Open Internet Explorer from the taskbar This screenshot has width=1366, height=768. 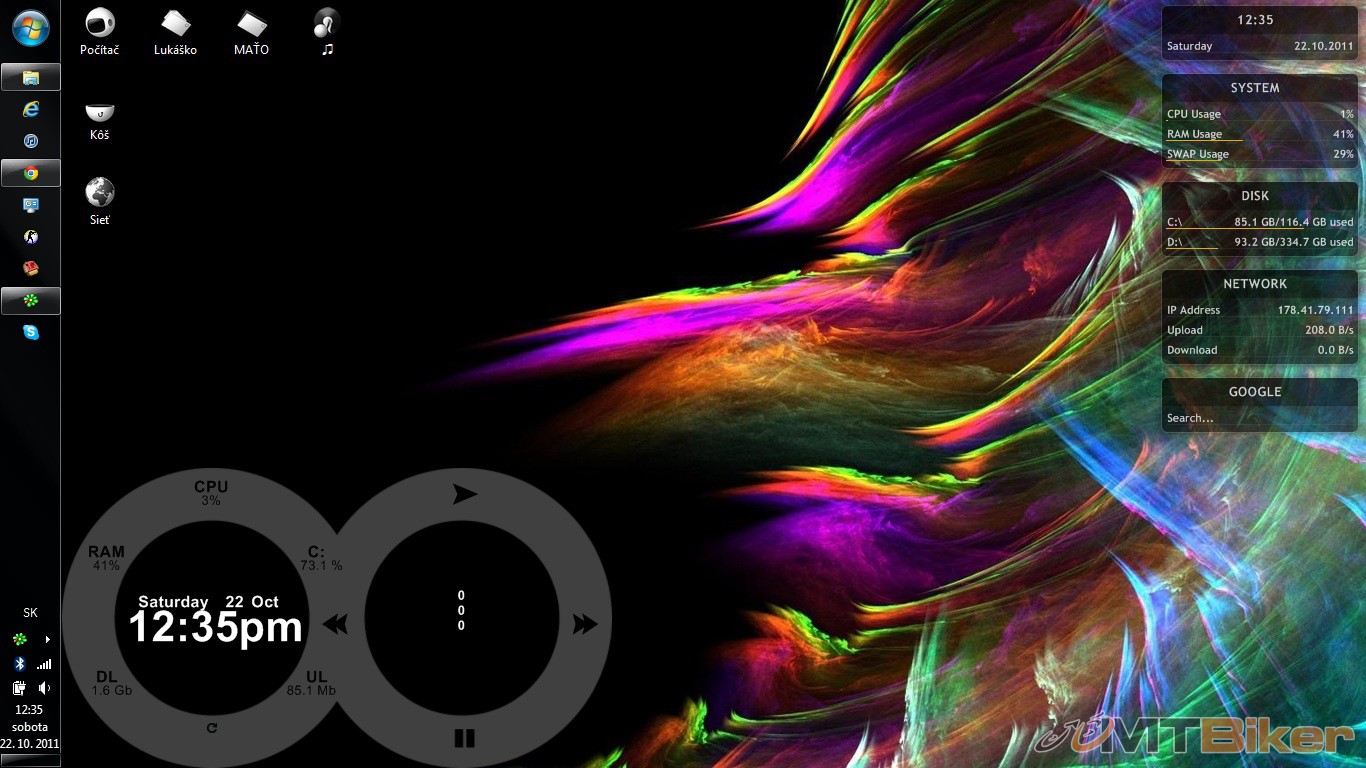tap(31, 109)
